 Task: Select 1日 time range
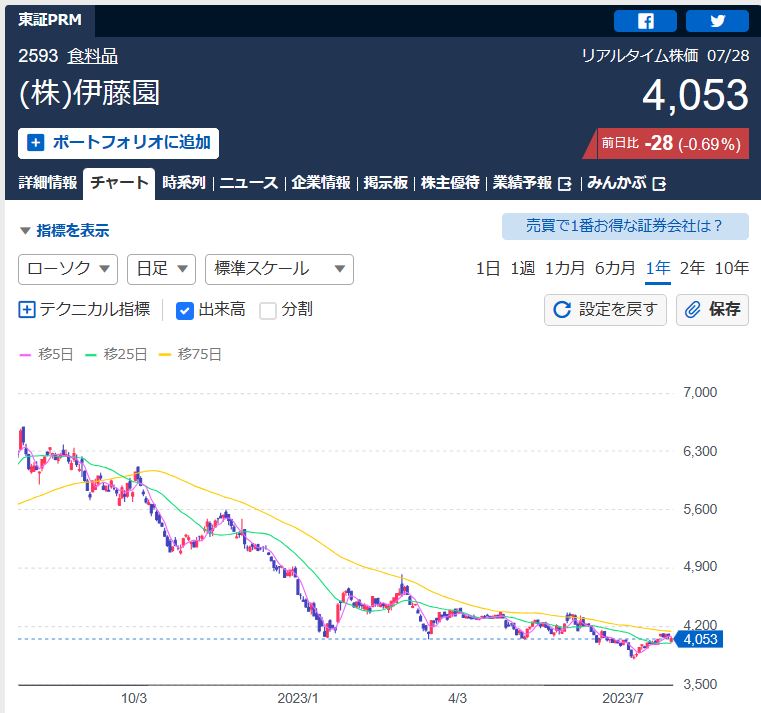point(488,268)
